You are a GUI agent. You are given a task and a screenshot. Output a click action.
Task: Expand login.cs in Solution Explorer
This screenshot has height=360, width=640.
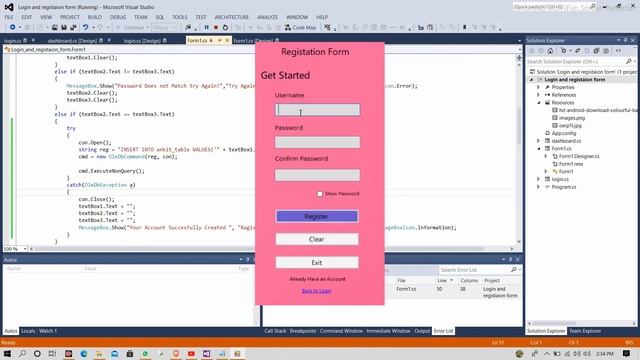pyautogui.click(x=538, y=179)
